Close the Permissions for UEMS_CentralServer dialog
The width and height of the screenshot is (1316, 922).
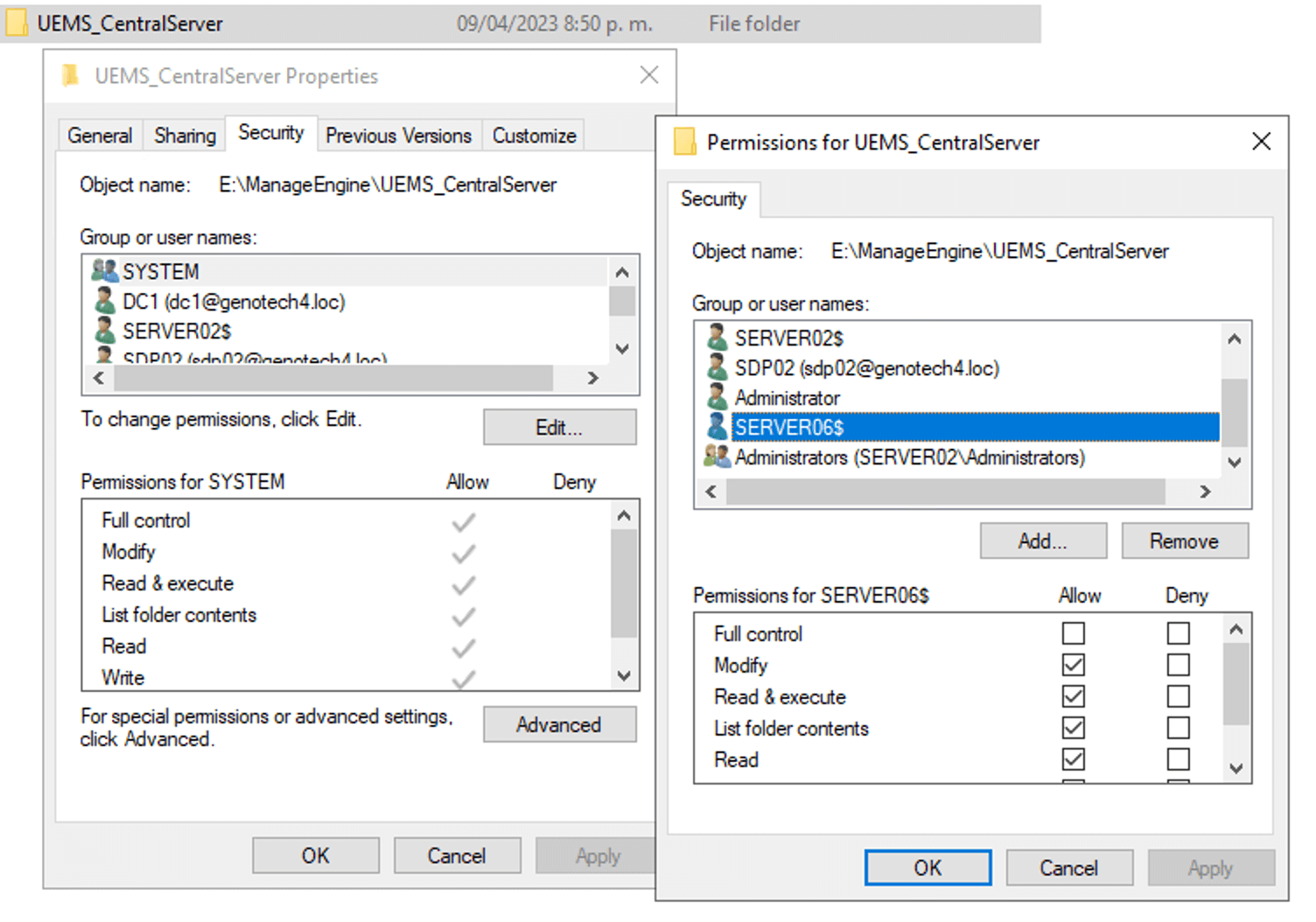(x=1261, y=141)
